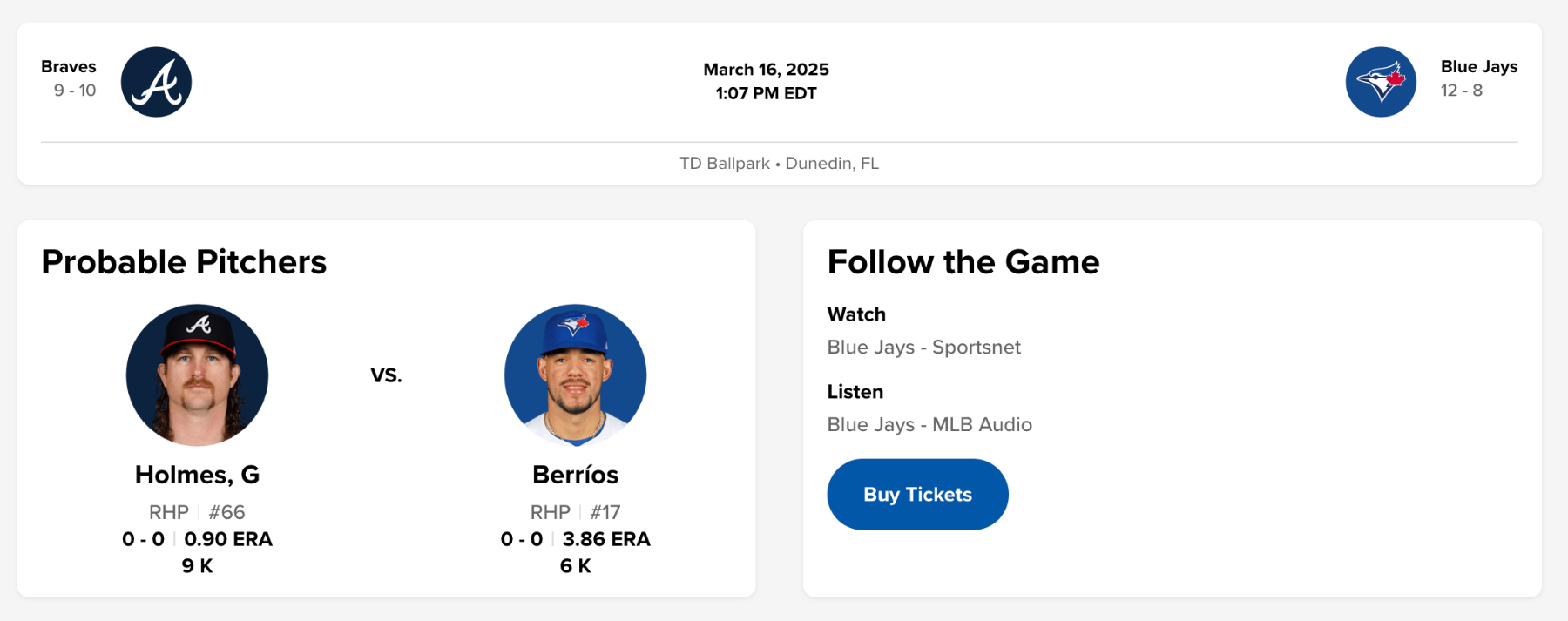The image size is (1568, 621).
Task: Click the TD Ballpark venue text
Action: [725, 164]
